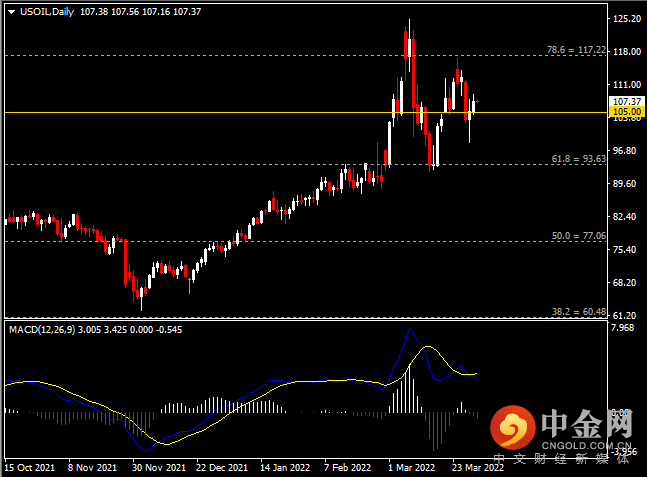
Task: Click the 75.40 price axis value
Action: (624, 250)
